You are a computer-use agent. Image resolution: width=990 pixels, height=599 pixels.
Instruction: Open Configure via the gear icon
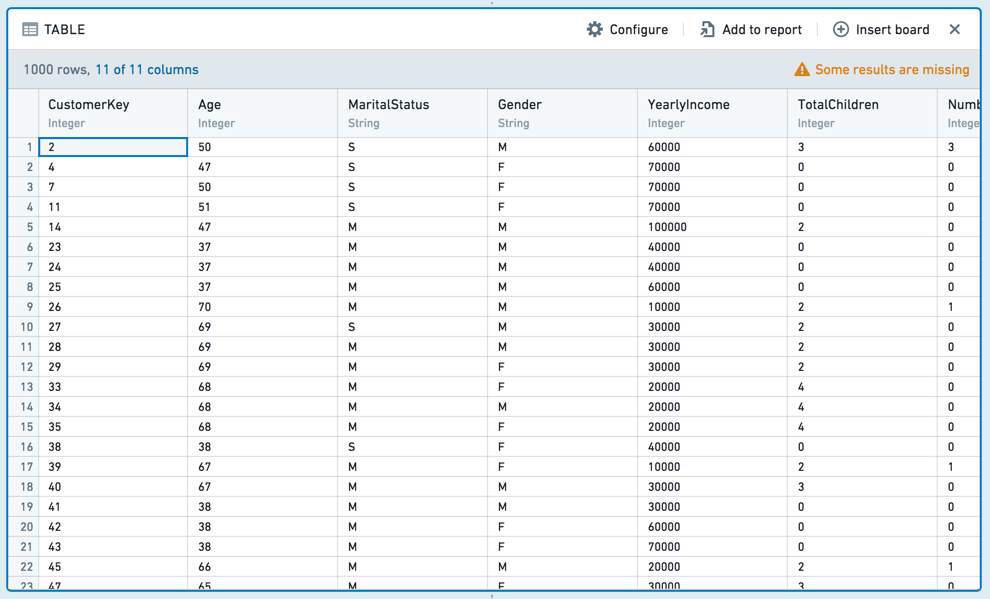pyautogui.click(x=594, y=30)
